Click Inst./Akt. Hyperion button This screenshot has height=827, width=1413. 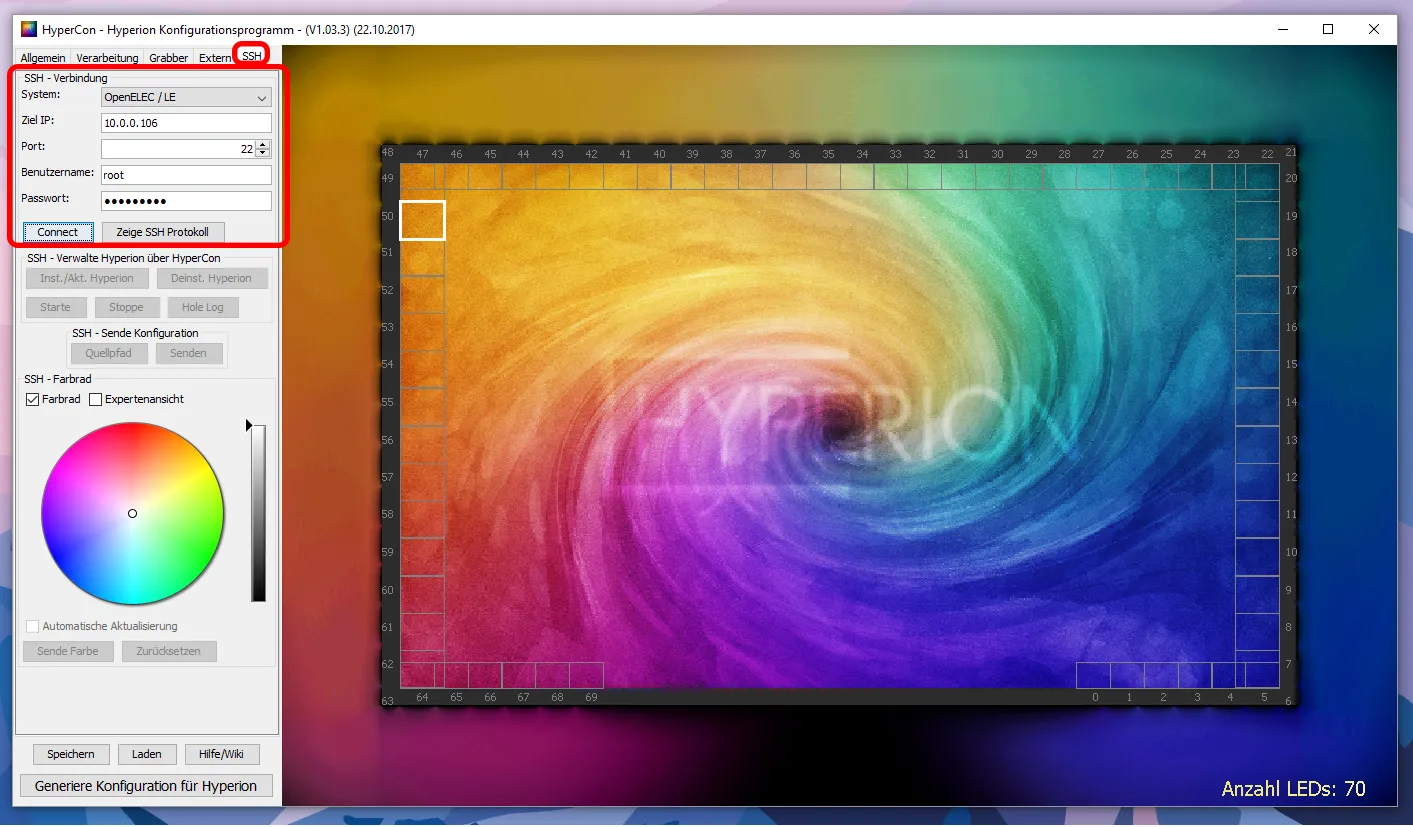87,278
